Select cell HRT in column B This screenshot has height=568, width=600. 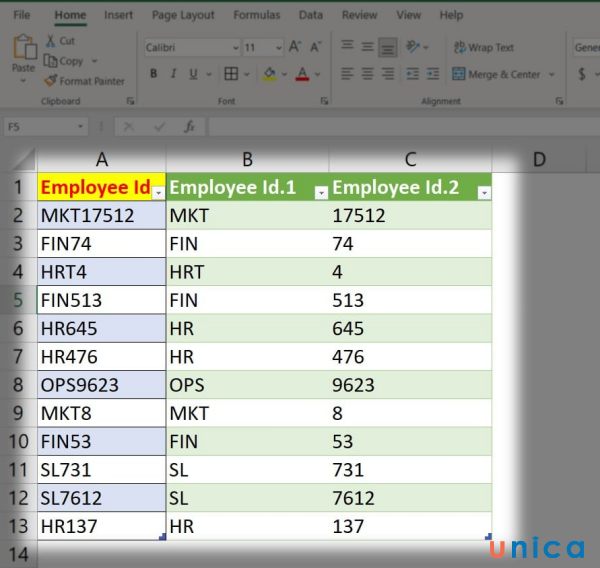[247, 272]
